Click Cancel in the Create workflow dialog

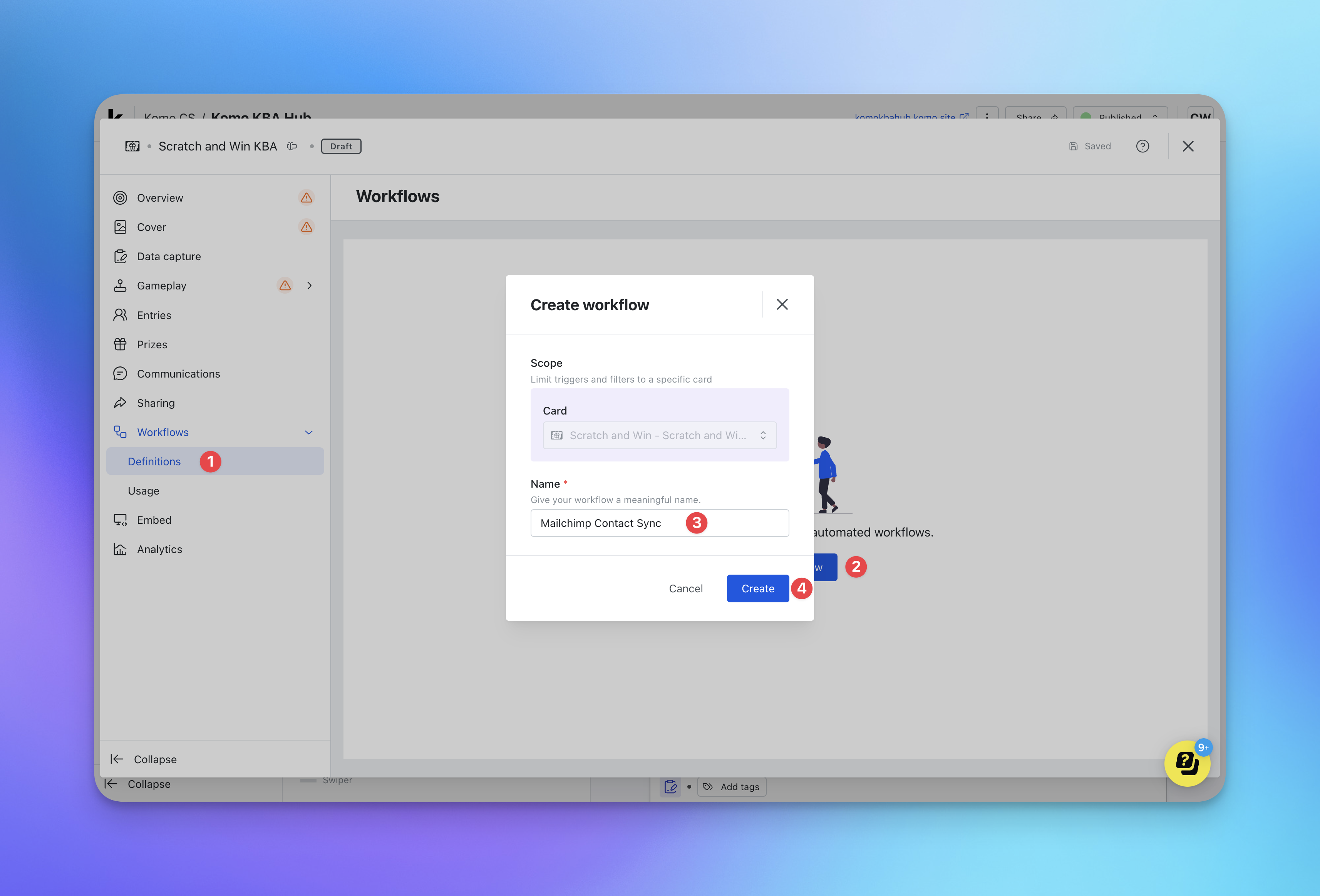coord(685,589)
